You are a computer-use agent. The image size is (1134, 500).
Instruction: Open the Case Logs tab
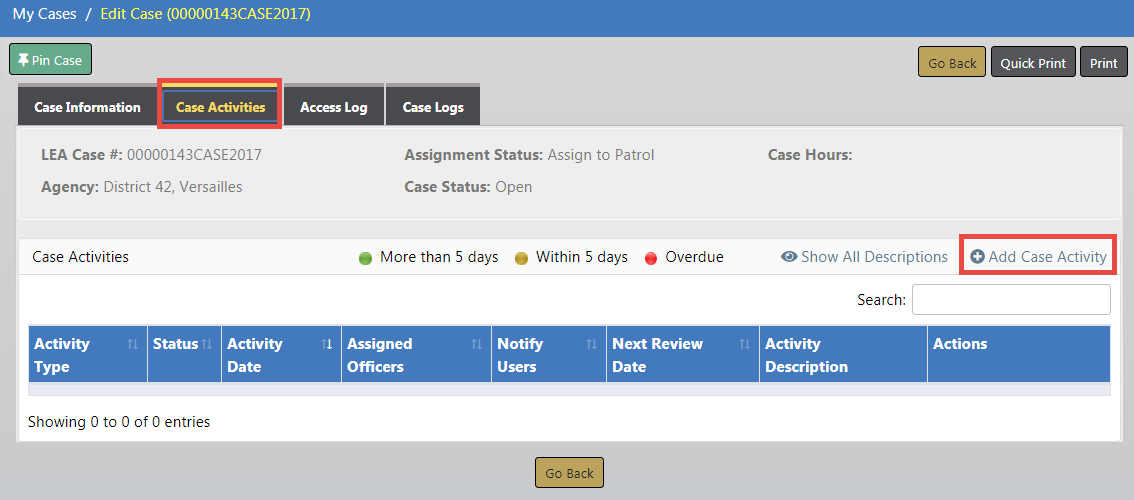point(433,107)
